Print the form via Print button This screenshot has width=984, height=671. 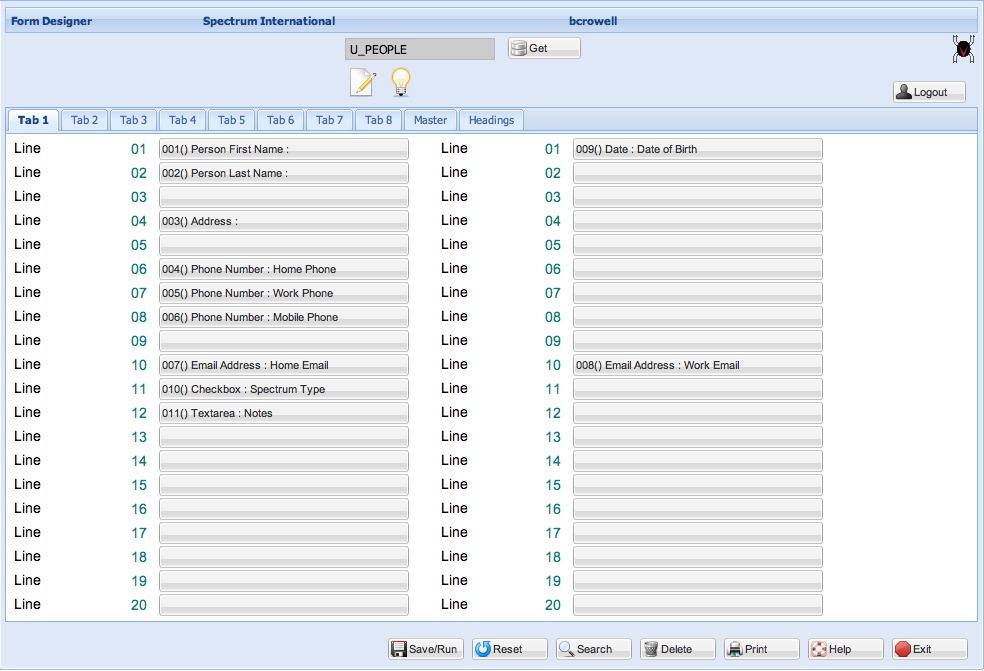[x=762, y=649]
